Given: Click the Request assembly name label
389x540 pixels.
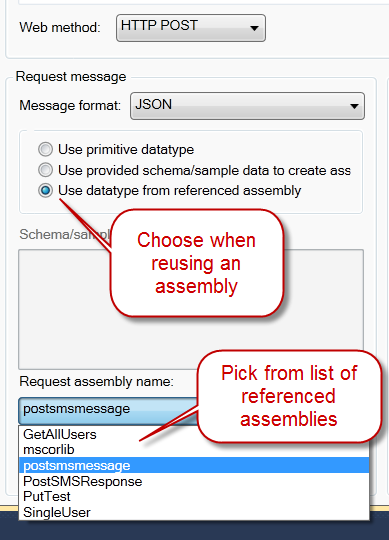Looking at the screenshot, I should pyautogui.click(x=96, y=382).
